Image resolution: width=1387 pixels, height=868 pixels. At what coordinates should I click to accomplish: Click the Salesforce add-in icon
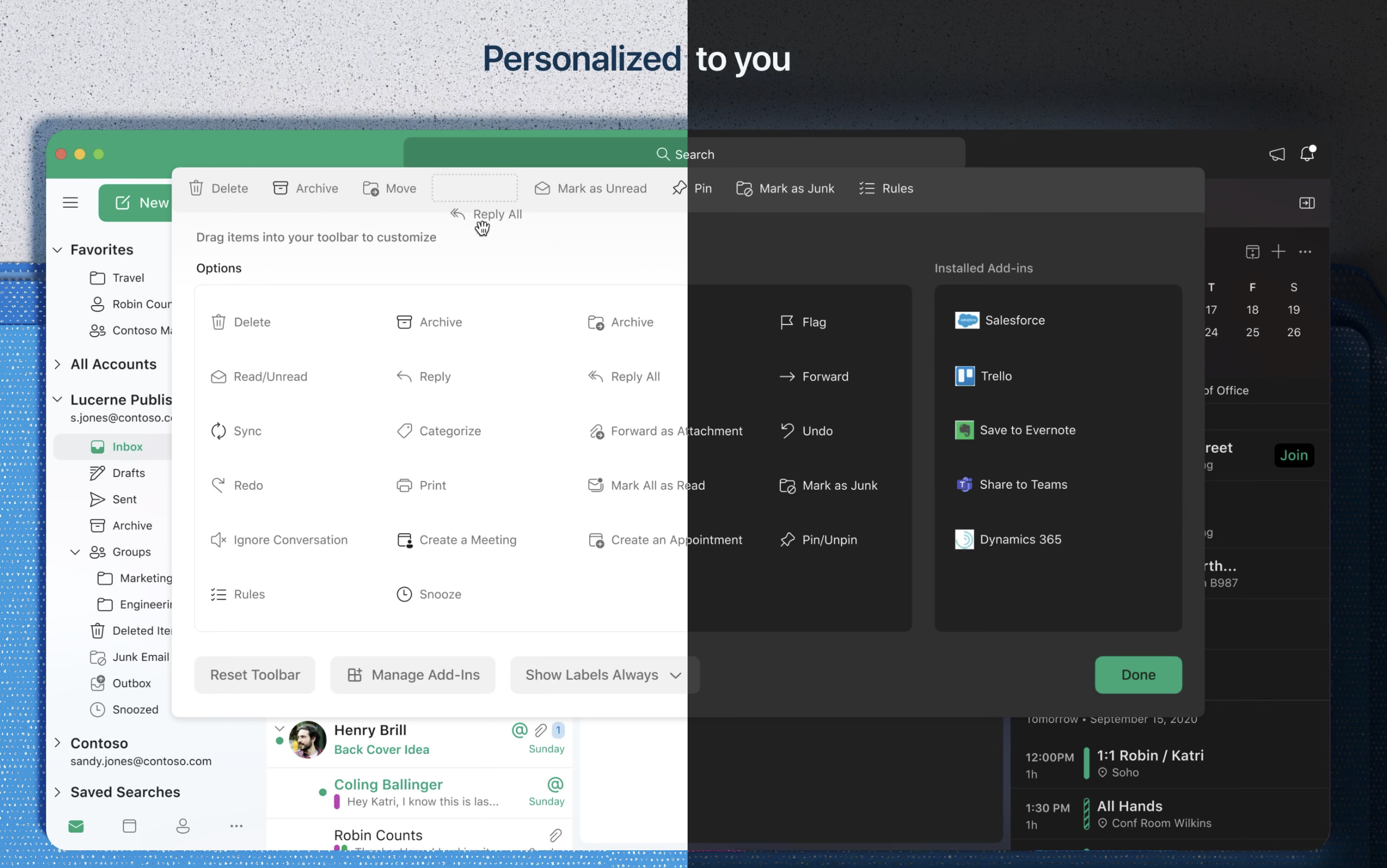pos(967,320)
